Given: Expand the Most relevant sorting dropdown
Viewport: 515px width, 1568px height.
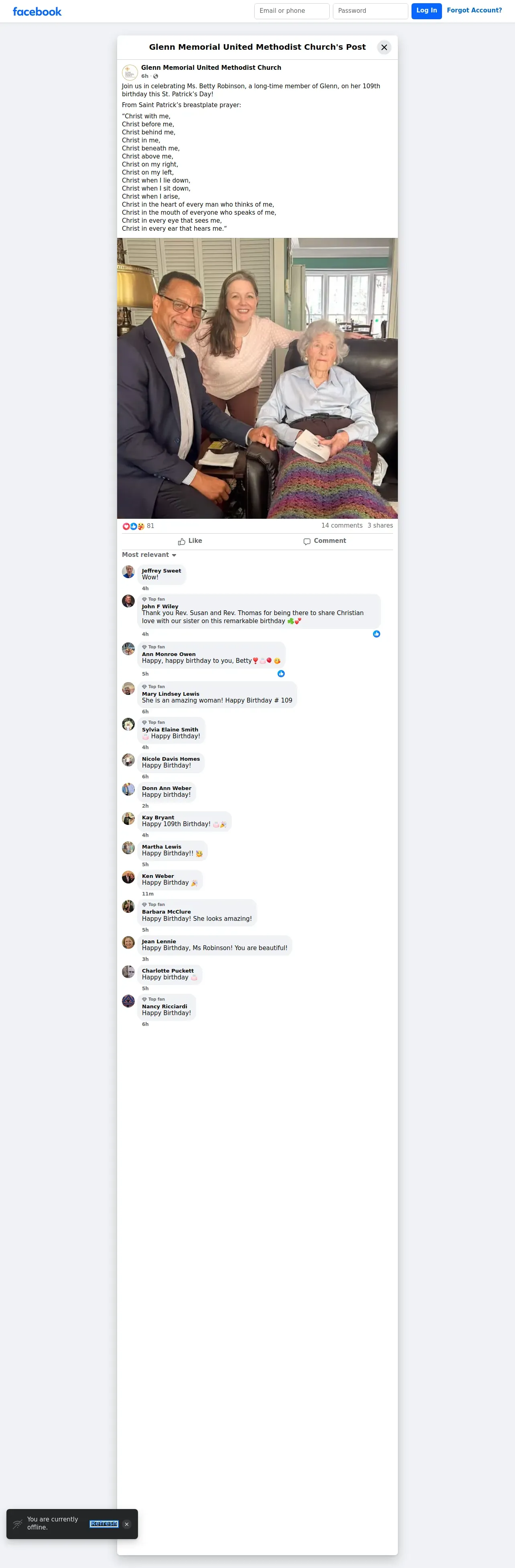Looking at the screenshot, I should coord(149,554).
